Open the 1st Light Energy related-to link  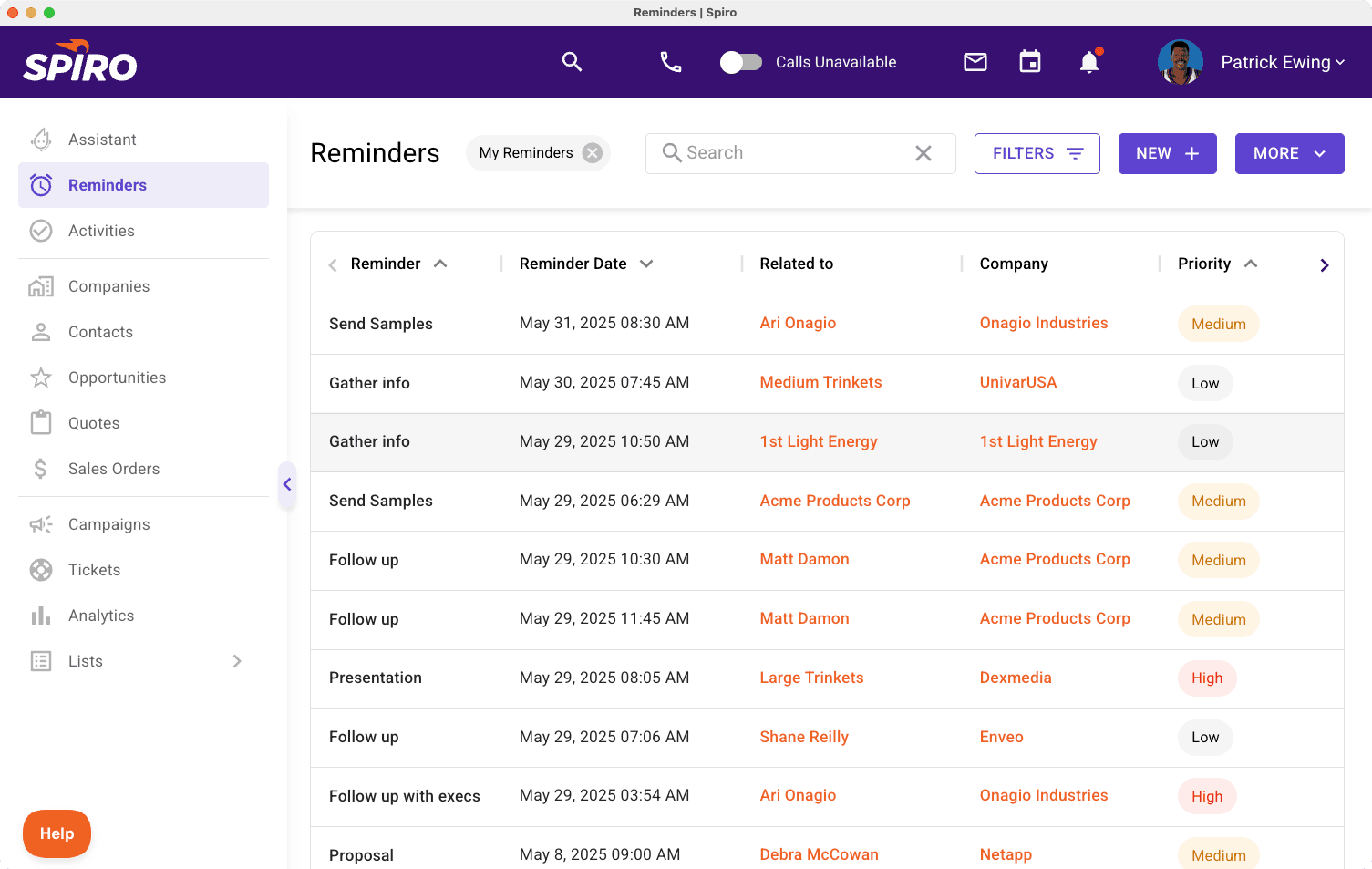click(819, 441)
